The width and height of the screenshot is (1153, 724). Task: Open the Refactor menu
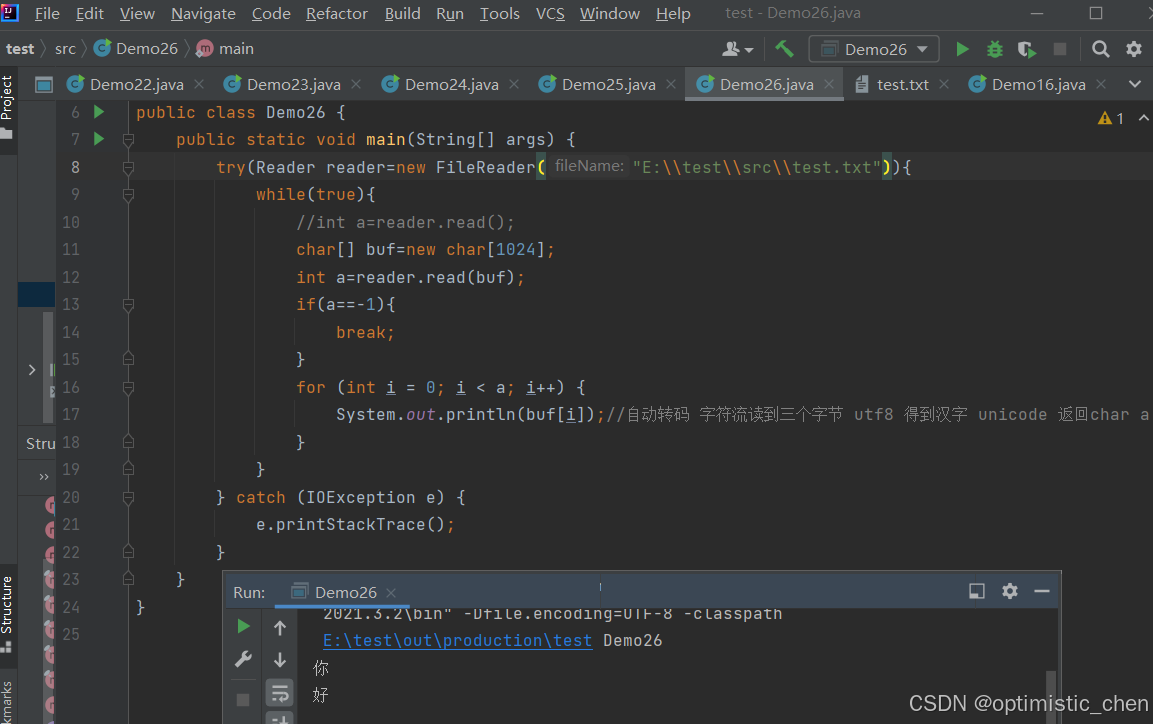point(337,13)
